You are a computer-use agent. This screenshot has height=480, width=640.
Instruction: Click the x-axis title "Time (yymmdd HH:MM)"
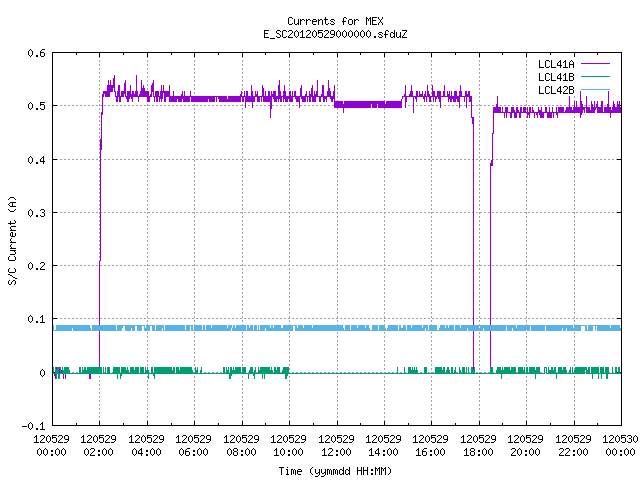tap(335, 471)
